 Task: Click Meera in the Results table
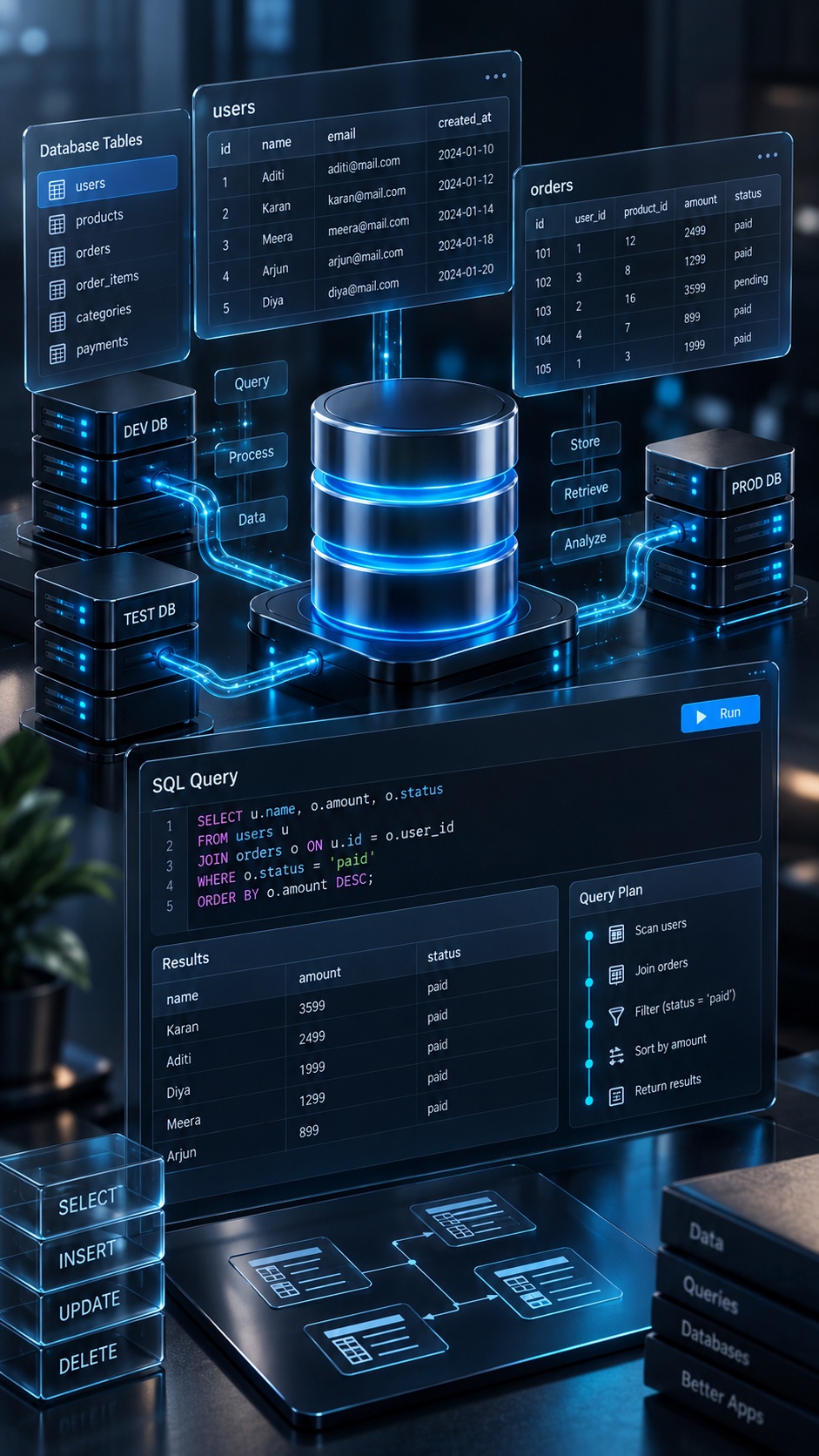183,1122
